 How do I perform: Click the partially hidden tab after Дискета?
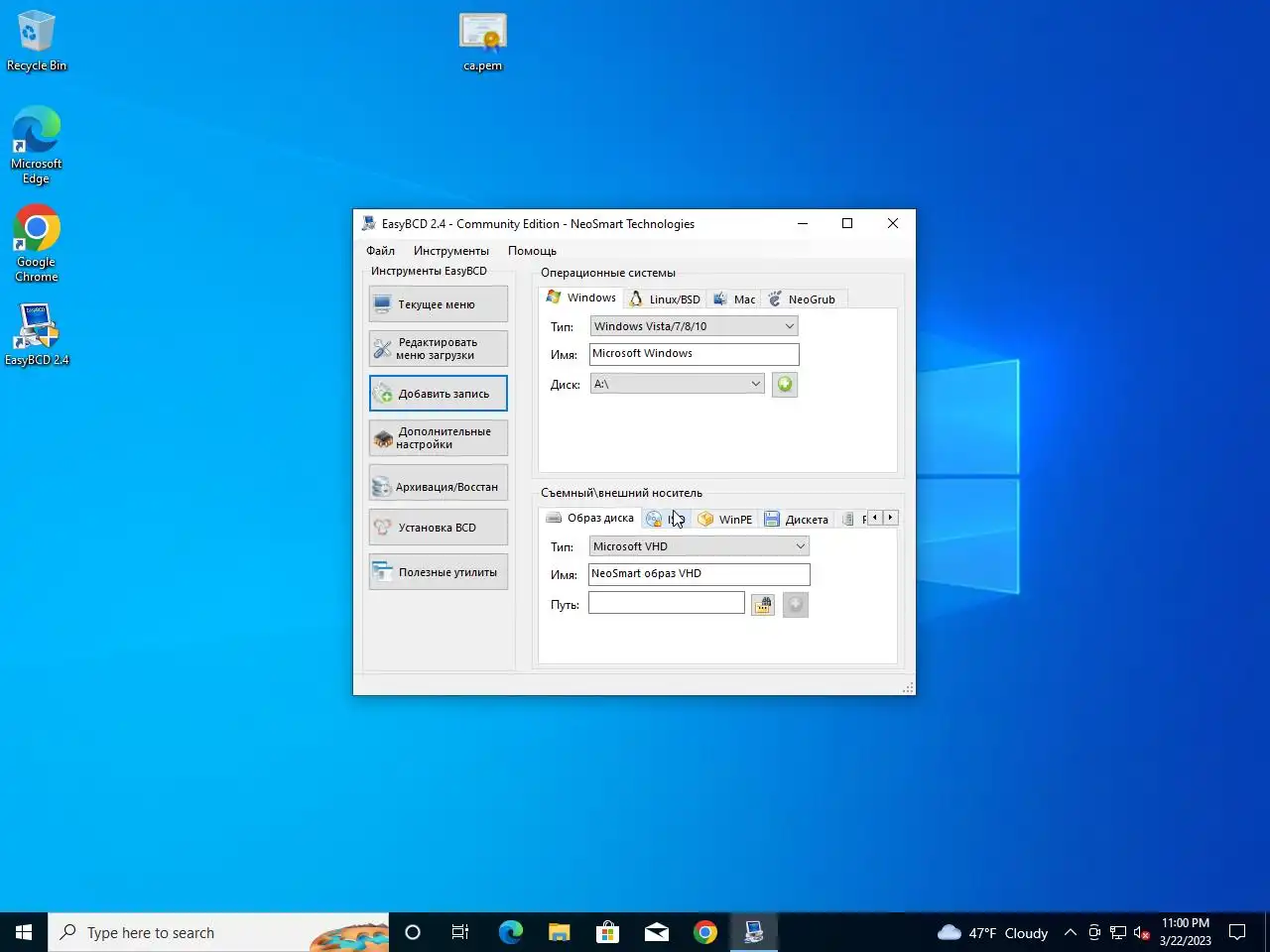851,519
